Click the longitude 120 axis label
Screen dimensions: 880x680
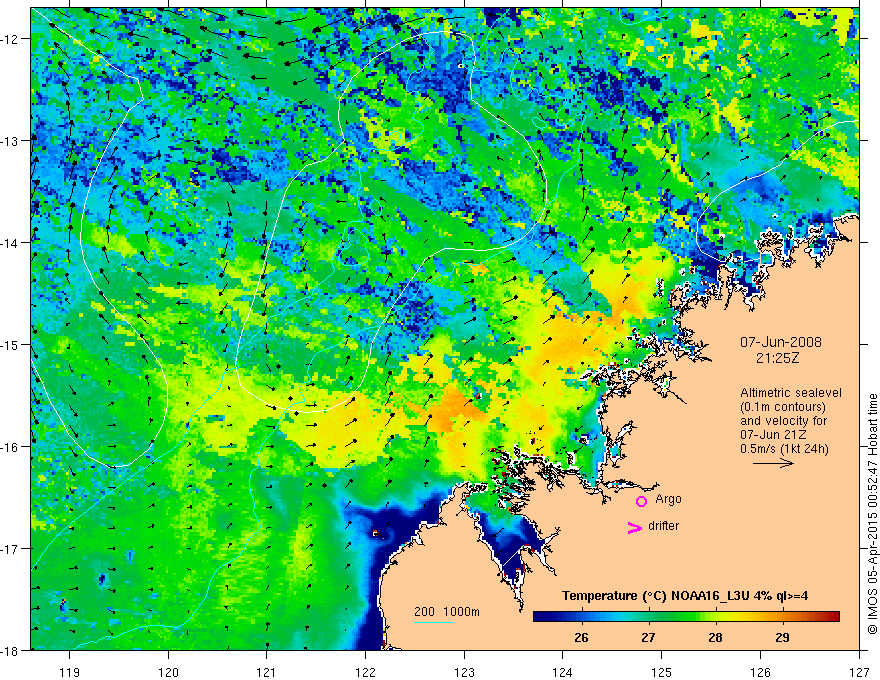(168, 672)
